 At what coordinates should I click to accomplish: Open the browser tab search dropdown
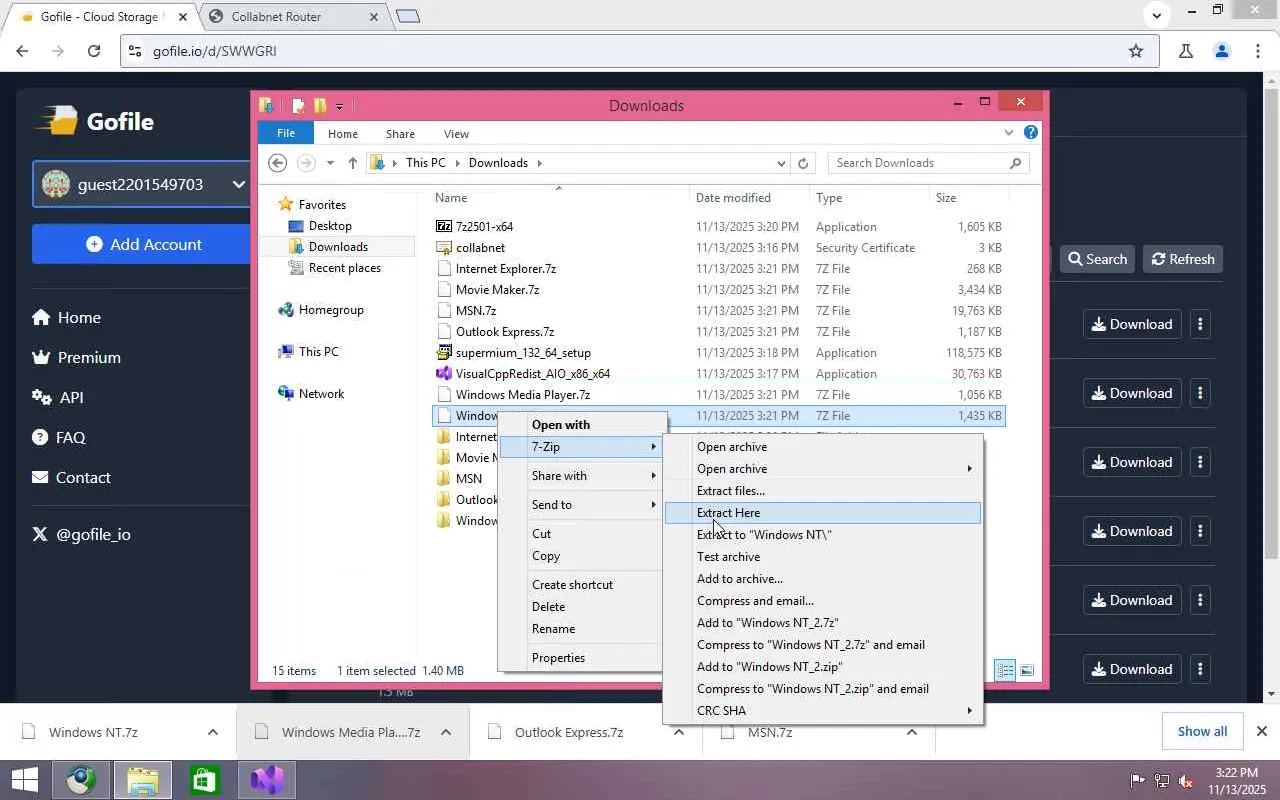tap(1157, 15)
